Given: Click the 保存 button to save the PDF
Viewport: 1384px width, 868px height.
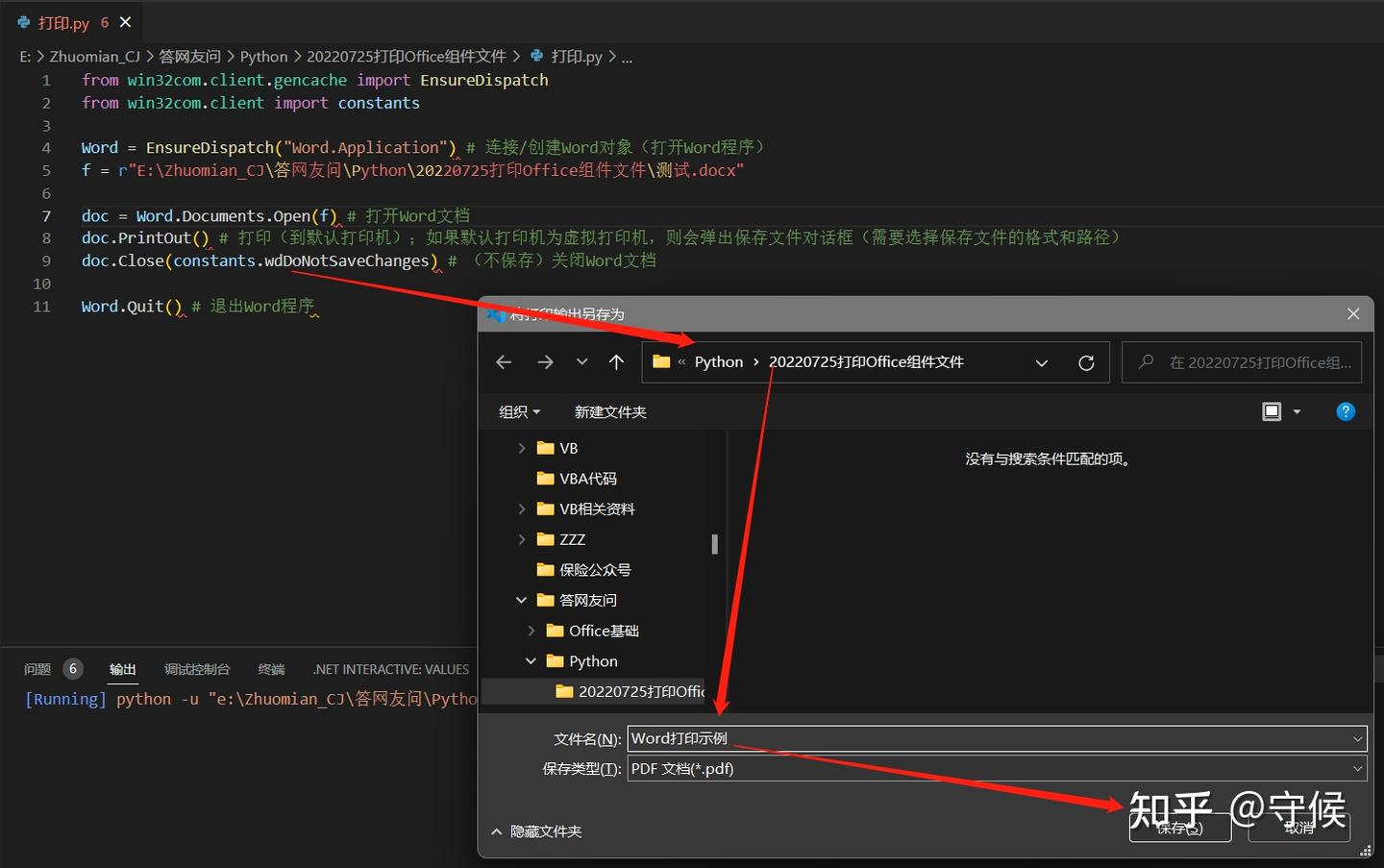Looking at the screenshot, I should click(x=1180, y=828).
